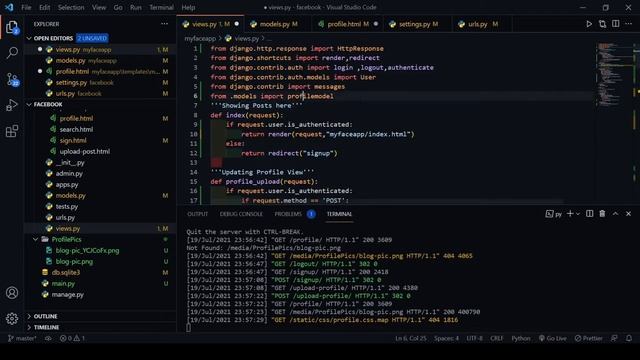Open search.html in the explorer tree

pos(76,129)
